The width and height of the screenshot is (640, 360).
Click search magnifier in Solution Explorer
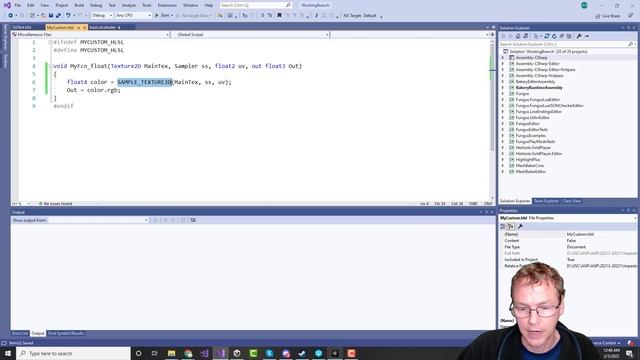[631, 44]
